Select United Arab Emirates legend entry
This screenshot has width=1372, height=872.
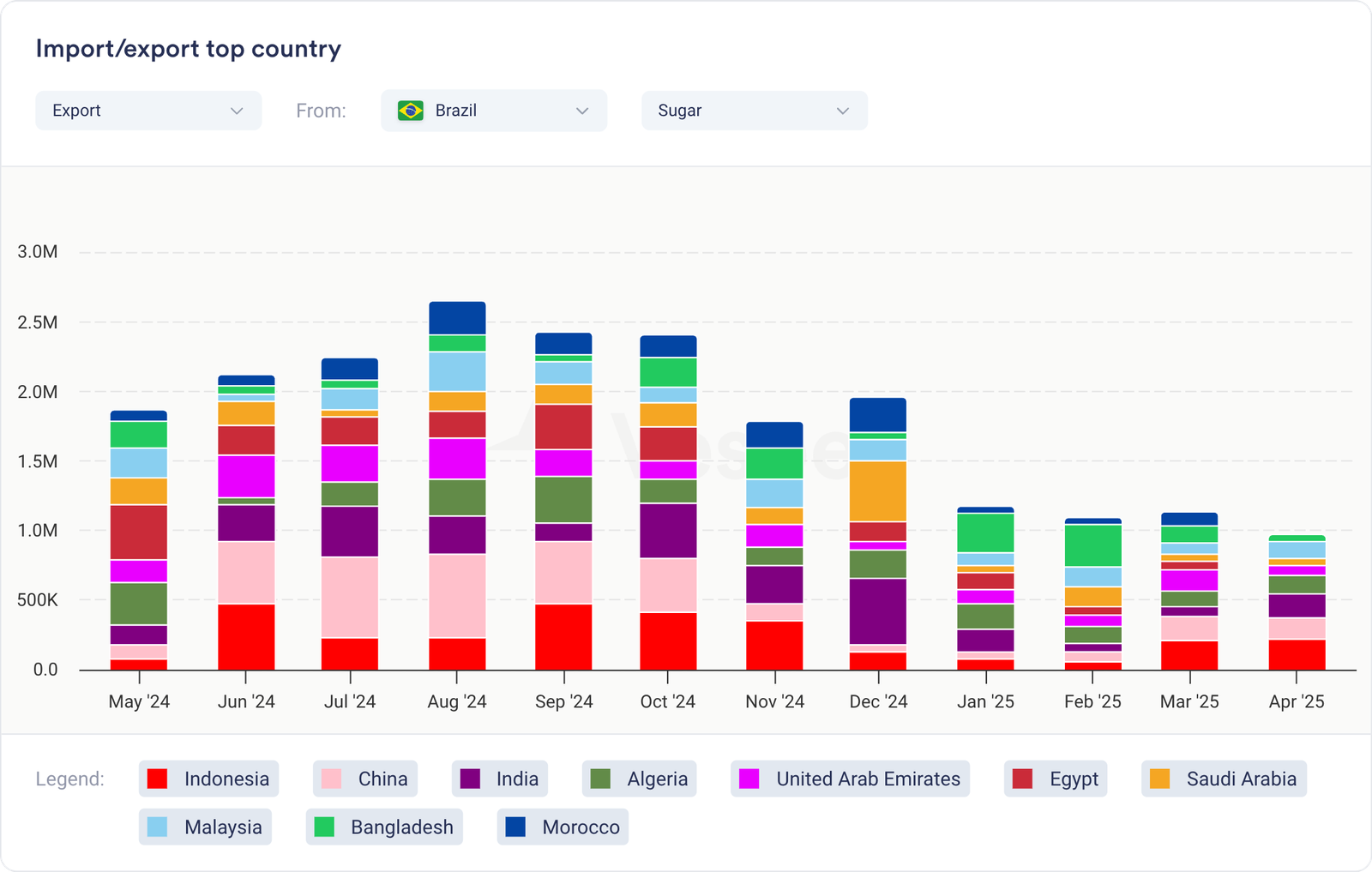click(x=850, y=779)
